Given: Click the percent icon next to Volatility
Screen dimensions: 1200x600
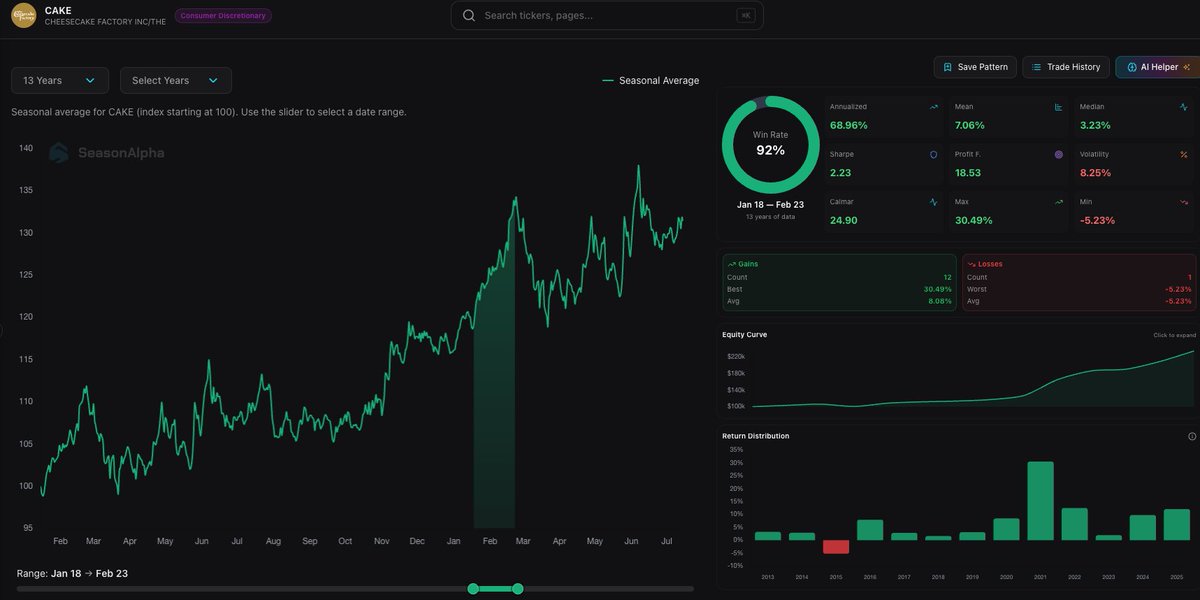Looking at the screenshot, I should tap(1185, 154).
